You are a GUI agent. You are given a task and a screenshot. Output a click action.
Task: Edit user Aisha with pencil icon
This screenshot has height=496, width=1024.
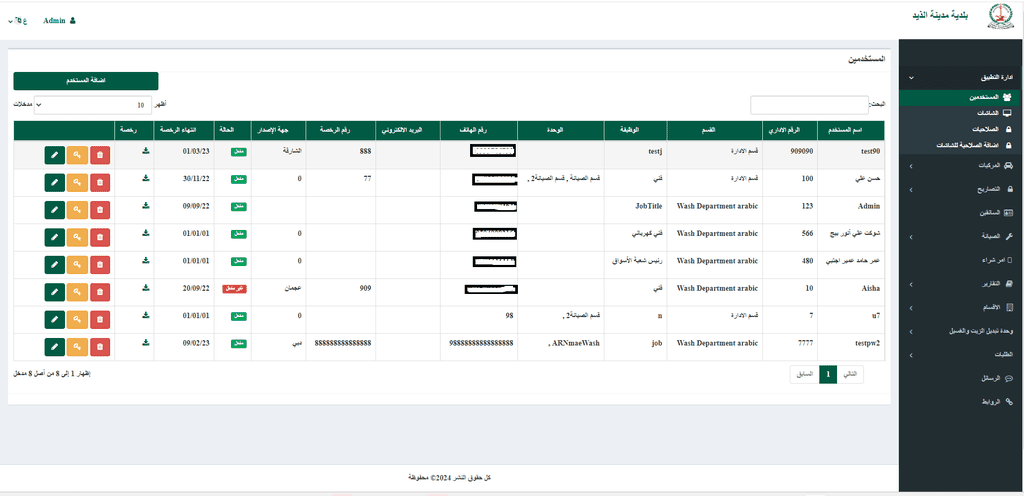point(55,292)
